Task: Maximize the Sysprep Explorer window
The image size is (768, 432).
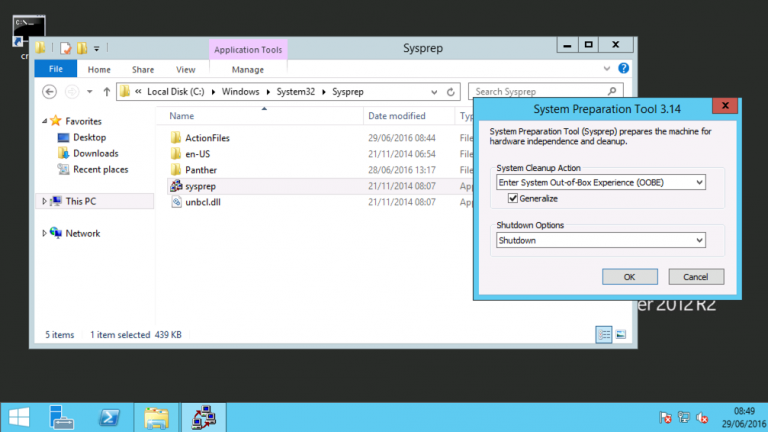Action: [x=588, y=45]
